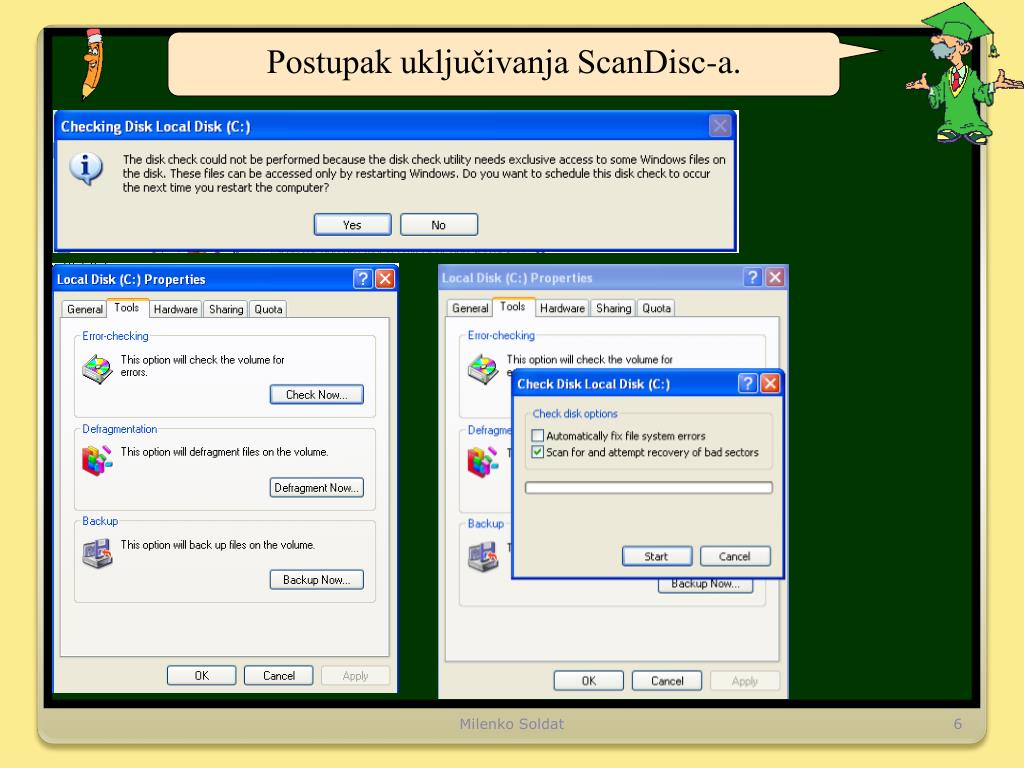
Task: Click the help question mark on Check Disk dialog
Action: [748, 383]
